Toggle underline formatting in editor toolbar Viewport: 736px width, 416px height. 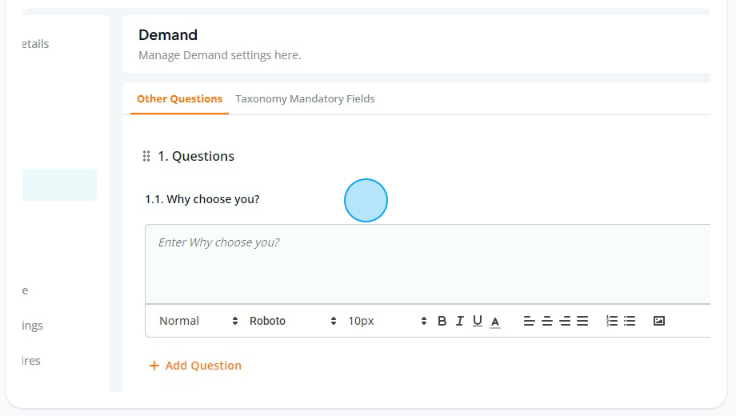coord(477,321)
